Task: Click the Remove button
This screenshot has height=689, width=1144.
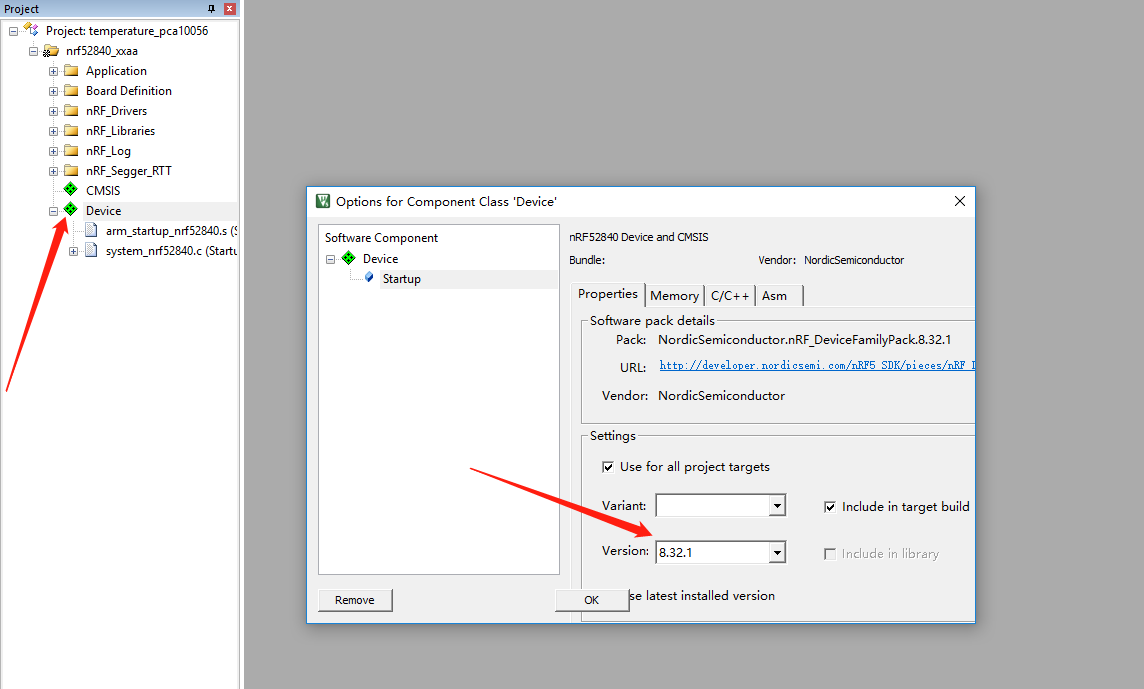Action: point(355,599)
